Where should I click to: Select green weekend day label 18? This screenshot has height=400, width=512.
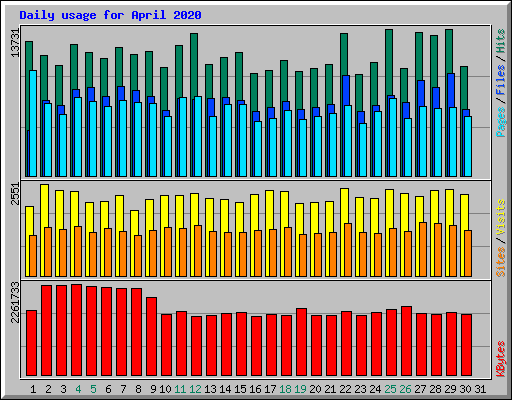285,389
